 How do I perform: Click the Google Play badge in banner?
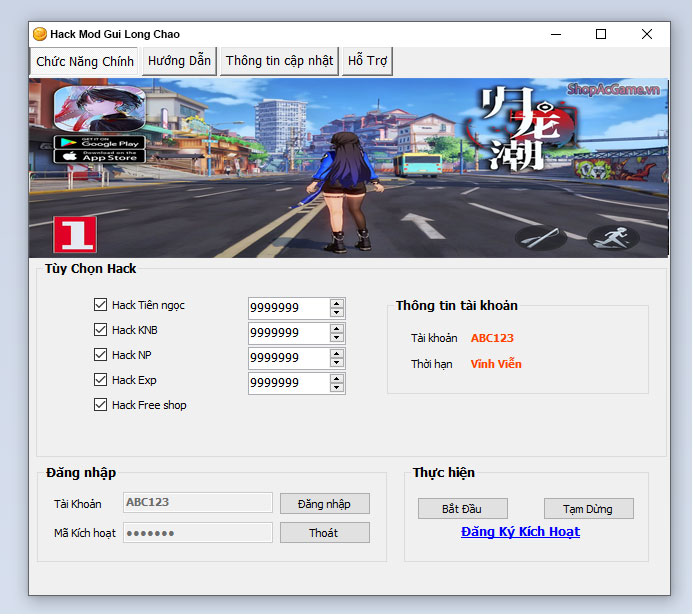point(99,142)
